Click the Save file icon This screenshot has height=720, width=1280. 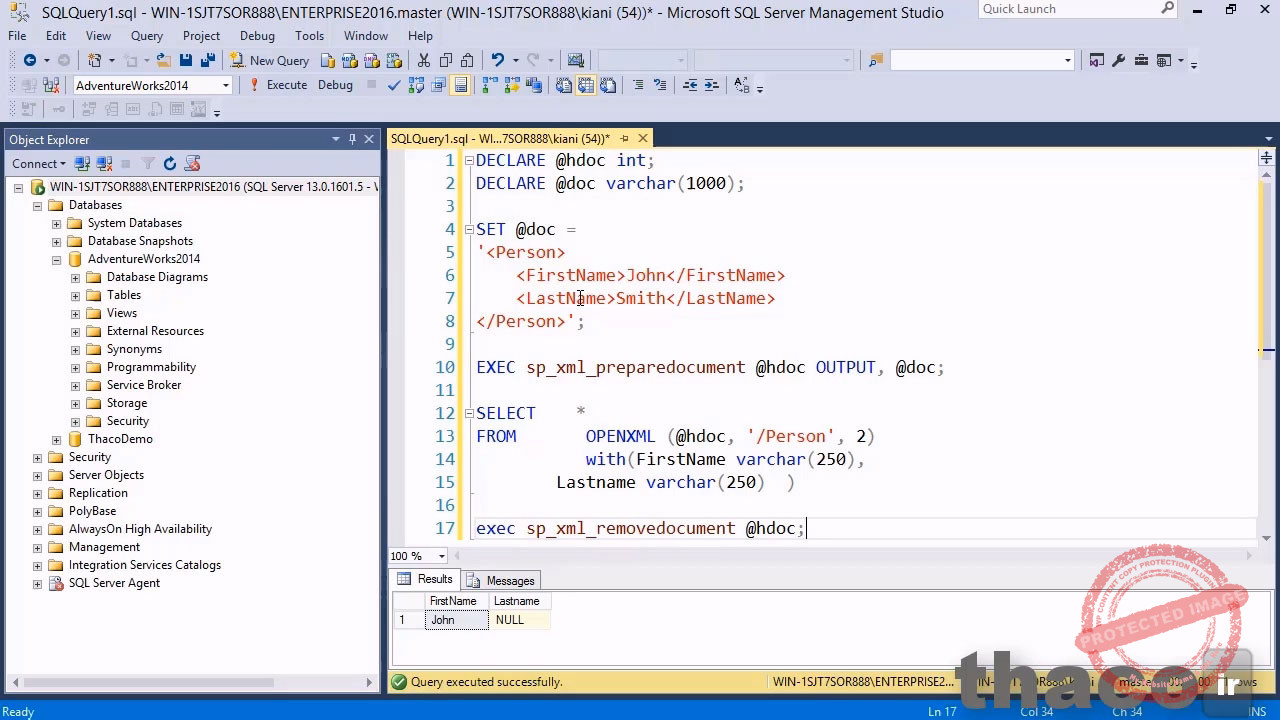(186, 61)
